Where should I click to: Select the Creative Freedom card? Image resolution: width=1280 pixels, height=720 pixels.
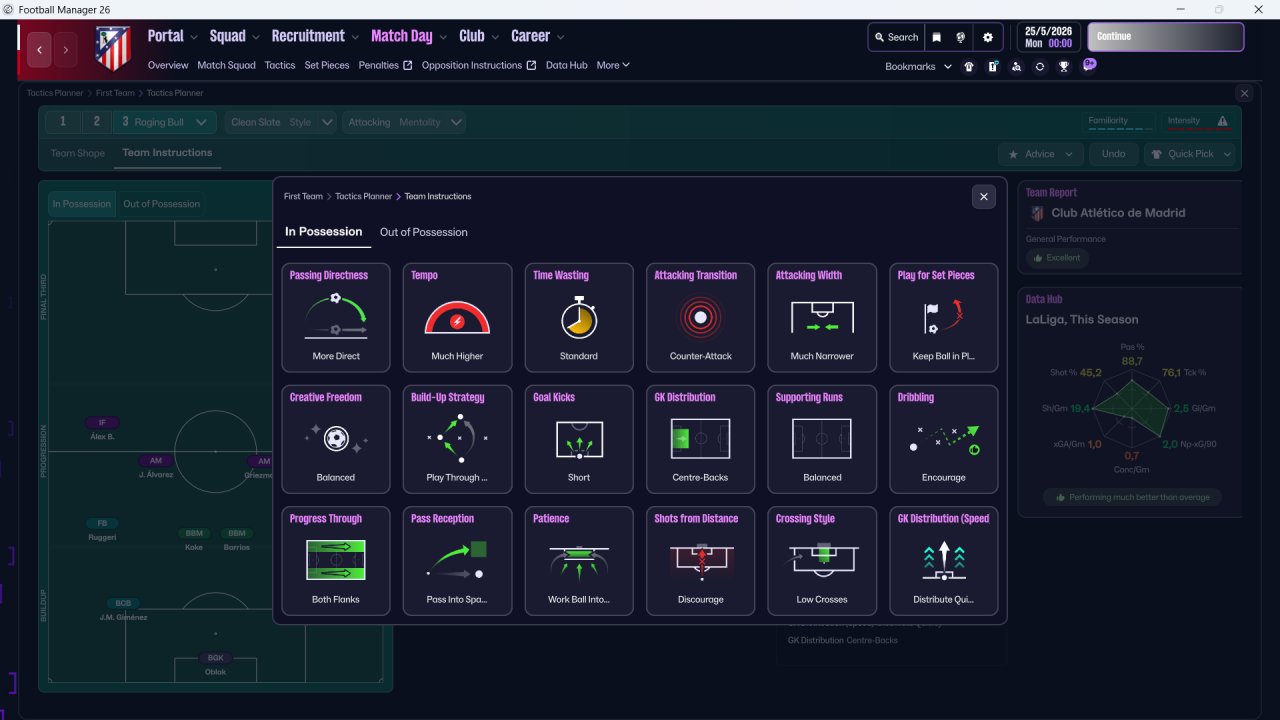[x=336, y=439]
